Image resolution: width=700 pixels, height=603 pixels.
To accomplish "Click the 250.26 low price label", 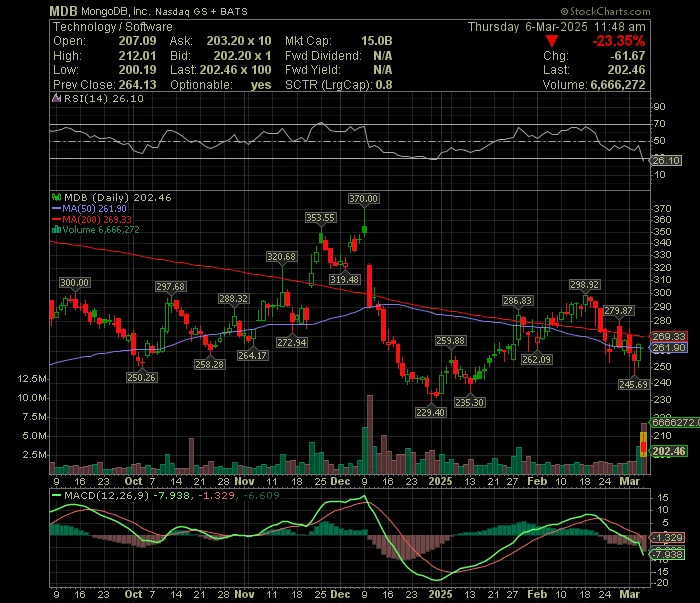I will [x=142, y=378].
